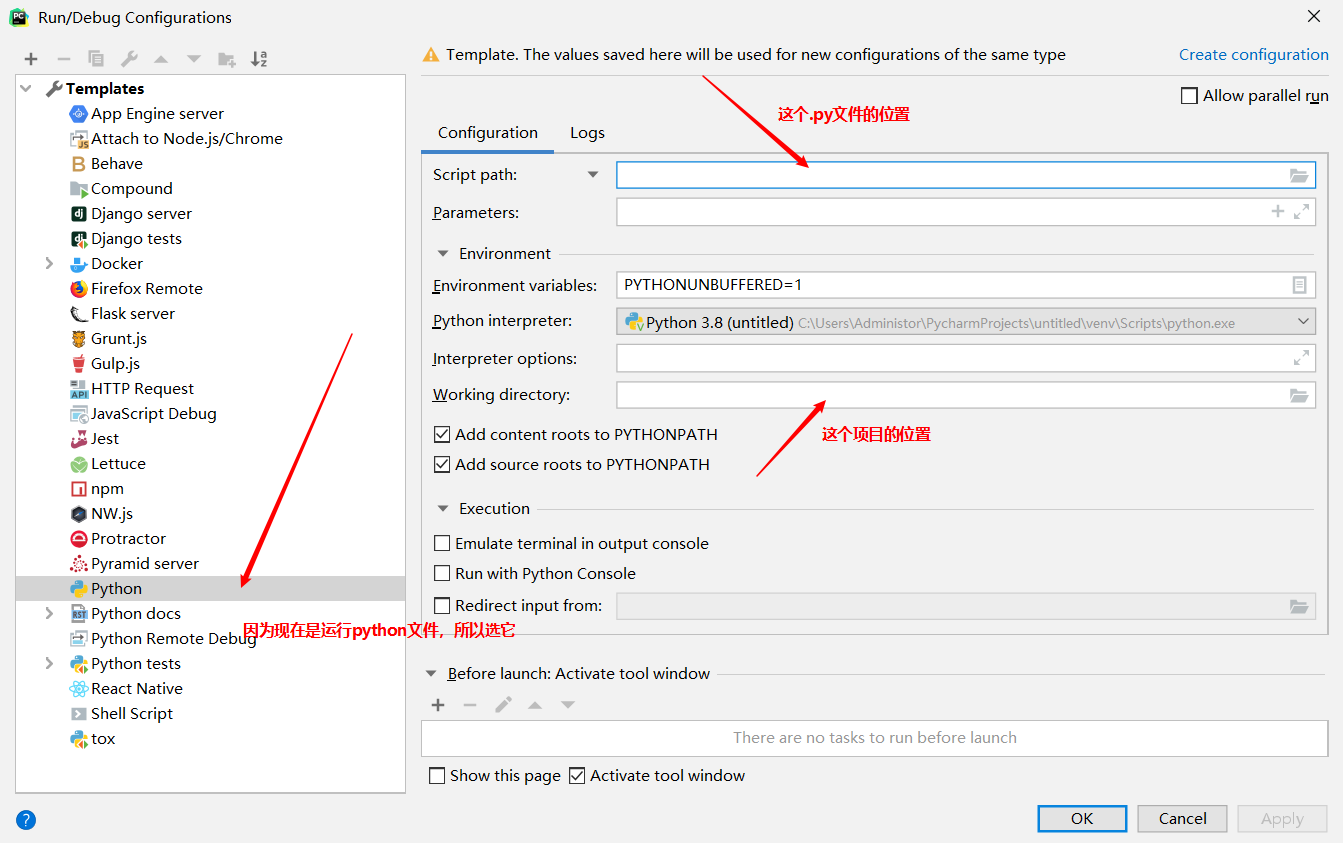Click the plus icon in Parameters field
Viewport: 1343px width, 843px height.
1277,211
